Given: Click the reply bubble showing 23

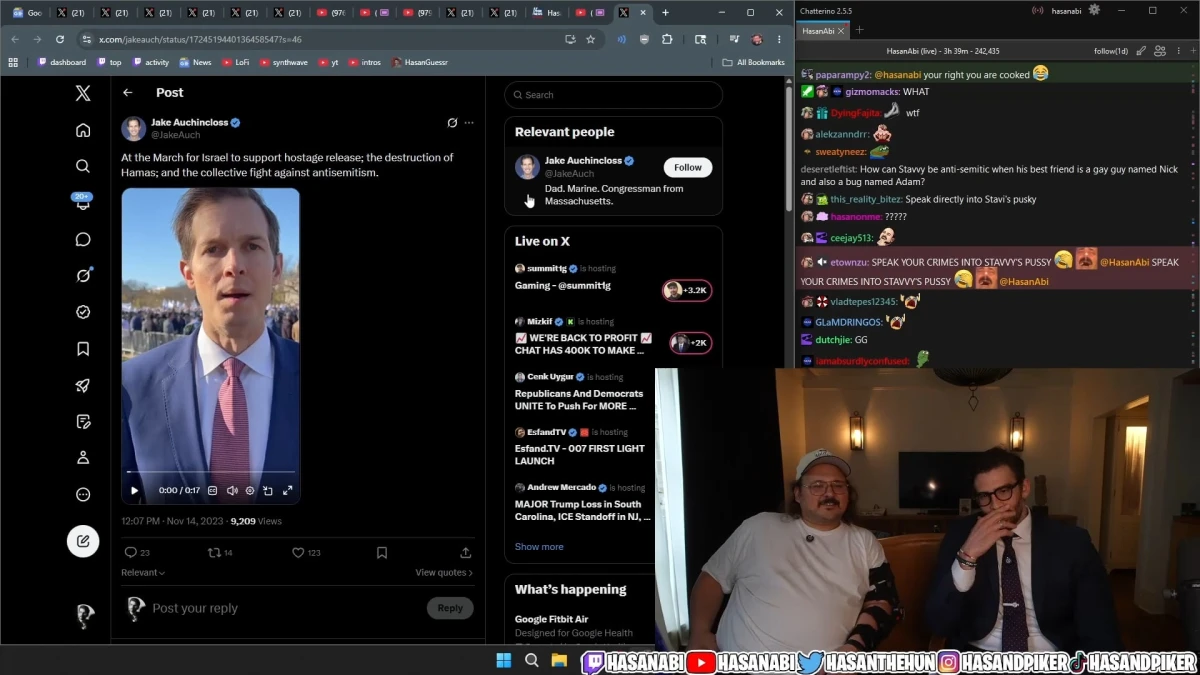Looking at the screenshot, I should point(137,552).
